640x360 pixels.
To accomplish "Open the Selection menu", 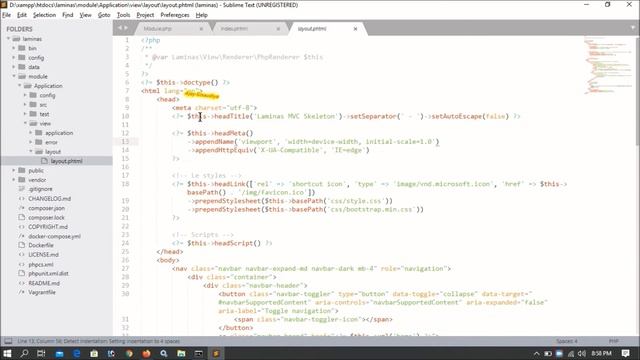I will tap(44, 15).
